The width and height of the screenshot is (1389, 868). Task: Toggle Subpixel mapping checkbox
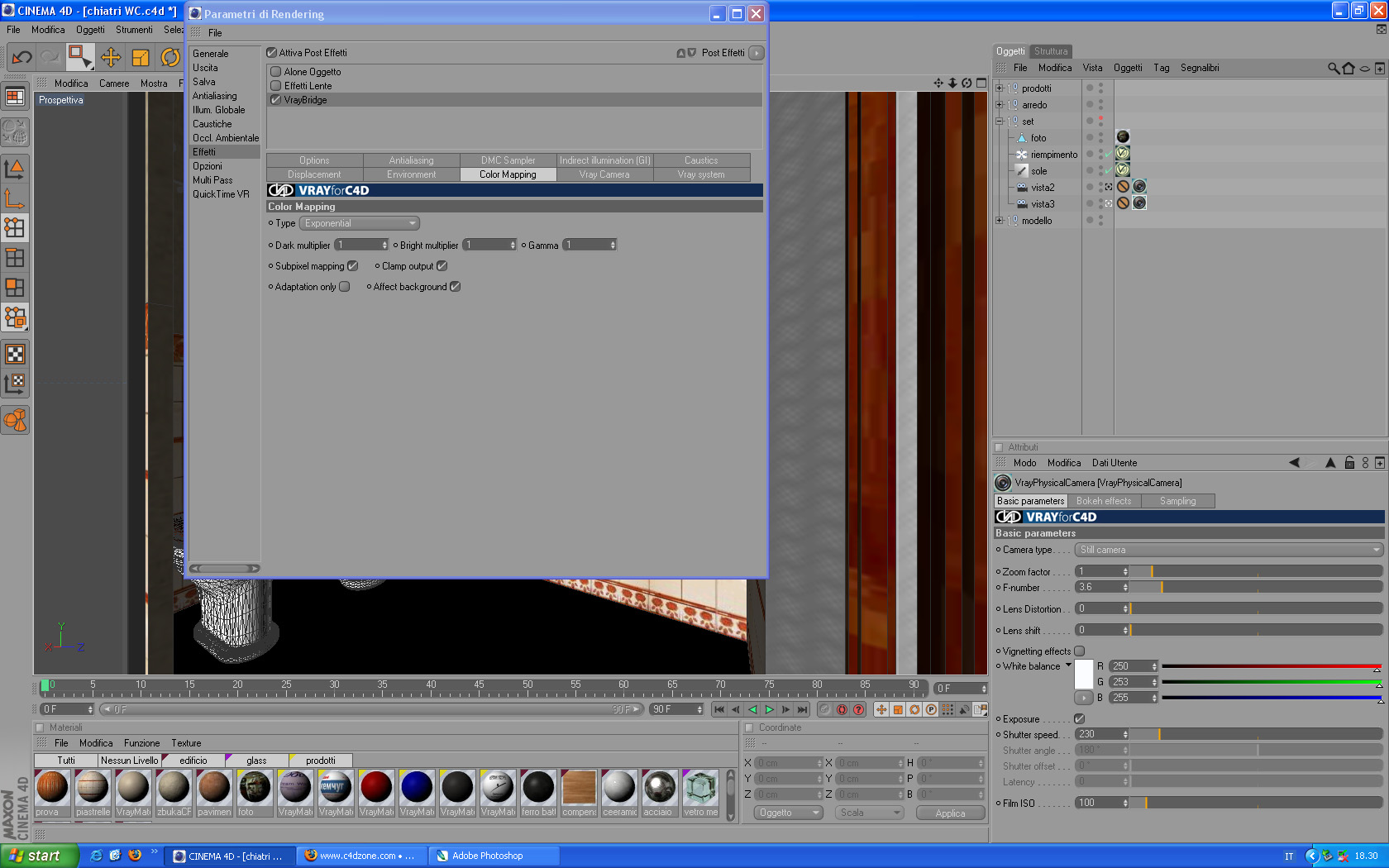click(353, 266)
